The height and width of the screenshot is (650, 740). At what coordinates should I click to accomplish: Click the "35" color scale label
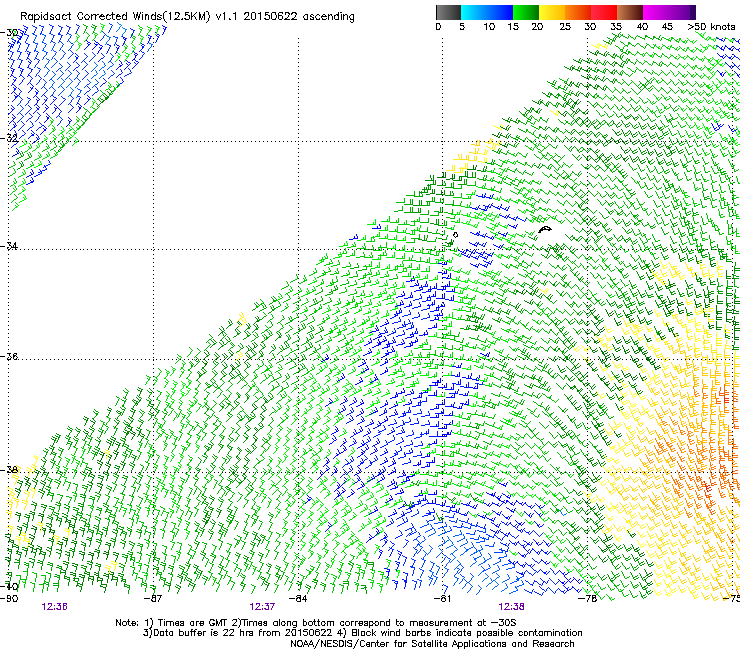[616, 27]
